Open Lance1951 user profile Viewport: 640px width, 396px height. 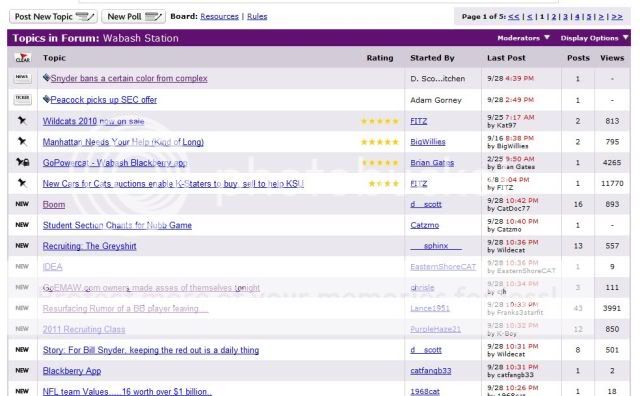[430, 309]
